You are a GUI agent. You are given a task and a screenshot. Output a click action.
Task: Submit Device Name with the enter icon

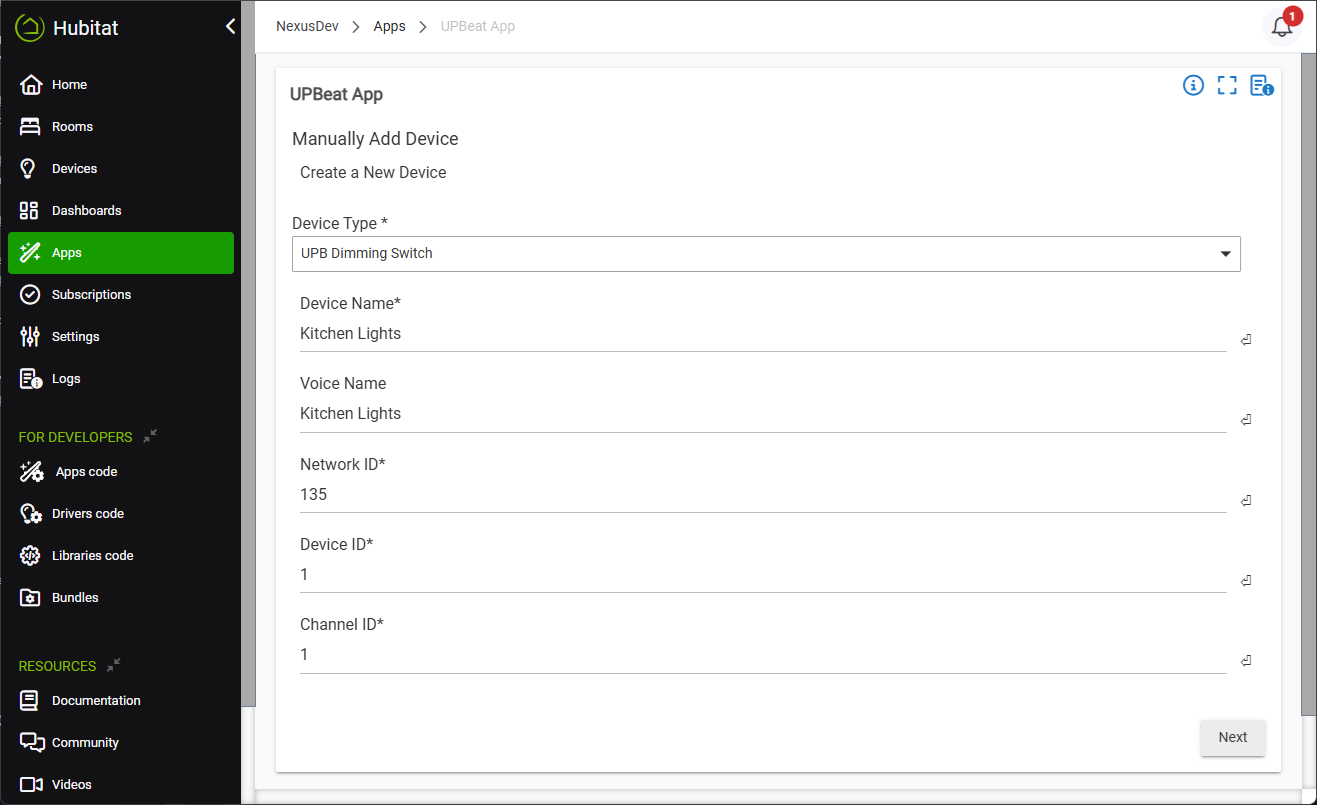1245,340
